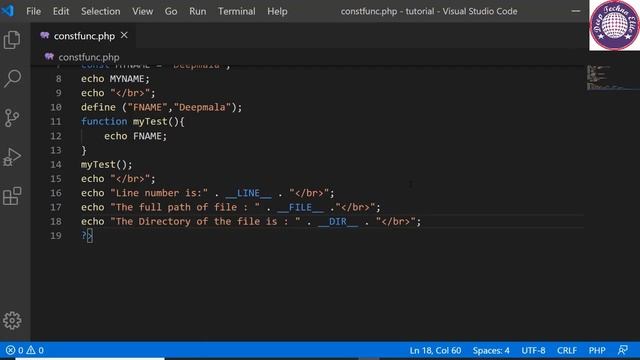
Task: Click line number 16 in gutter
Action: click(56, 193)
